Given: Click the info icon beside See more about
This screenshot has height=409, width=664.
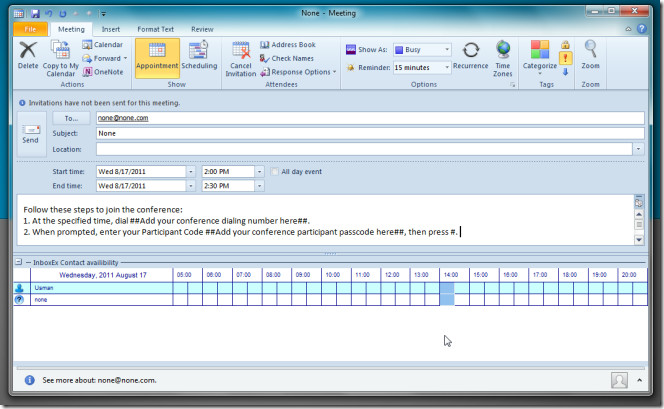Looking at the screenshot, I should pos(29,380).
